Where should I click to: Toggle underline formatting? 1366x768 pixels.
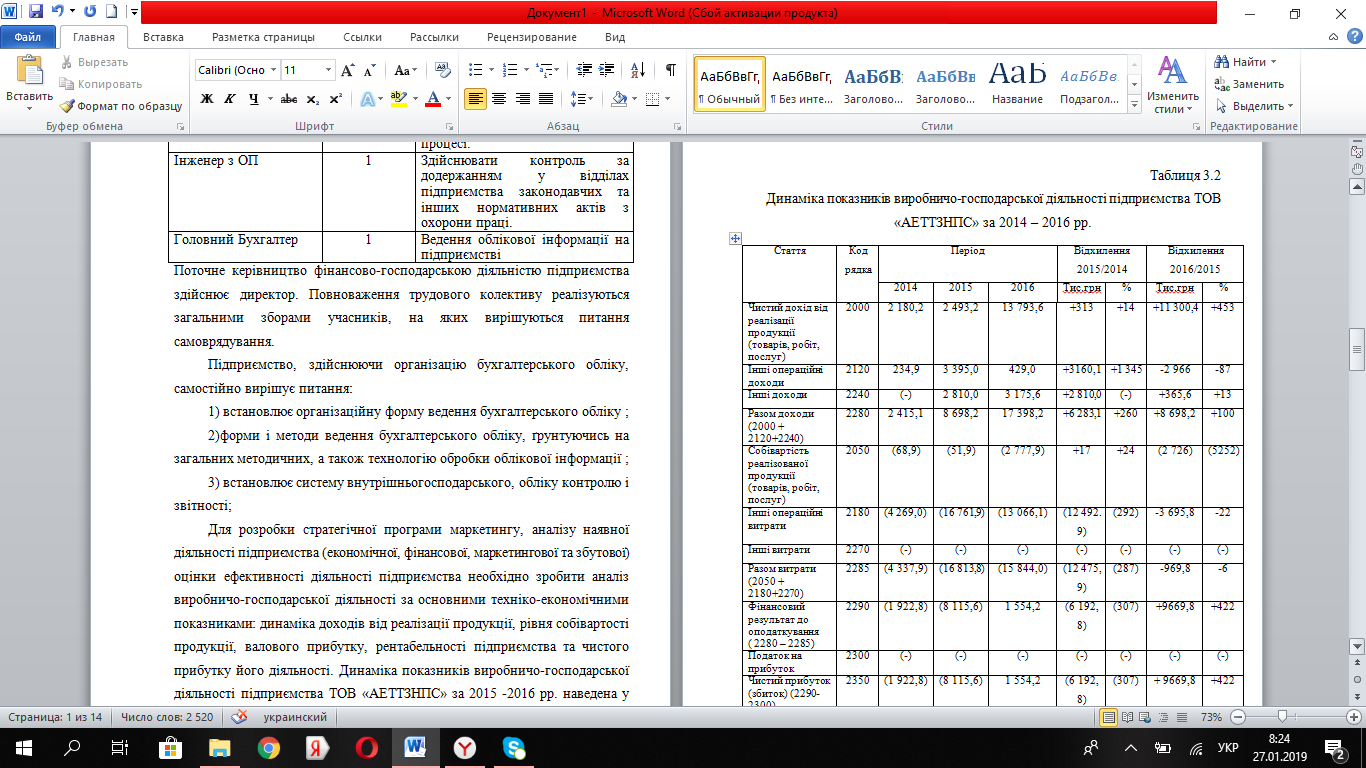(x=255, y=97)
